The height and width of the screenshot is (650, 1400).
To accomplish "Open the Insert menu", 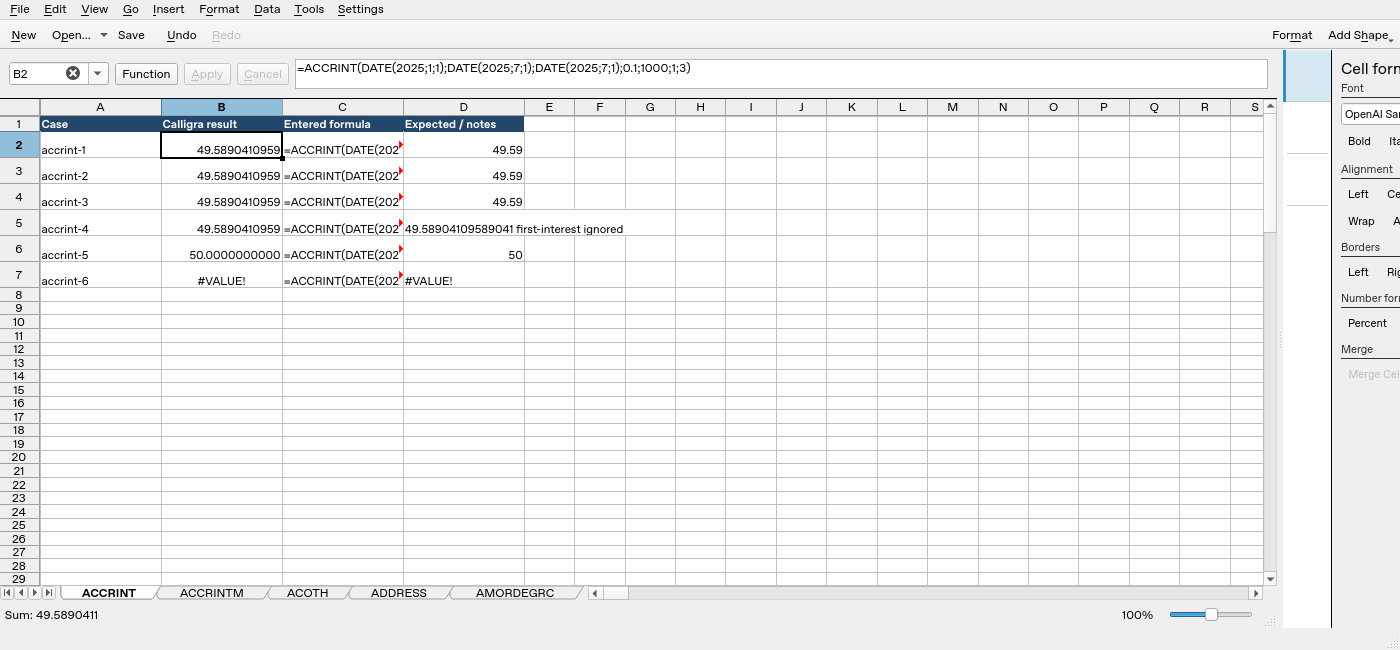I will pyautogui.click(x=168, y=9).
